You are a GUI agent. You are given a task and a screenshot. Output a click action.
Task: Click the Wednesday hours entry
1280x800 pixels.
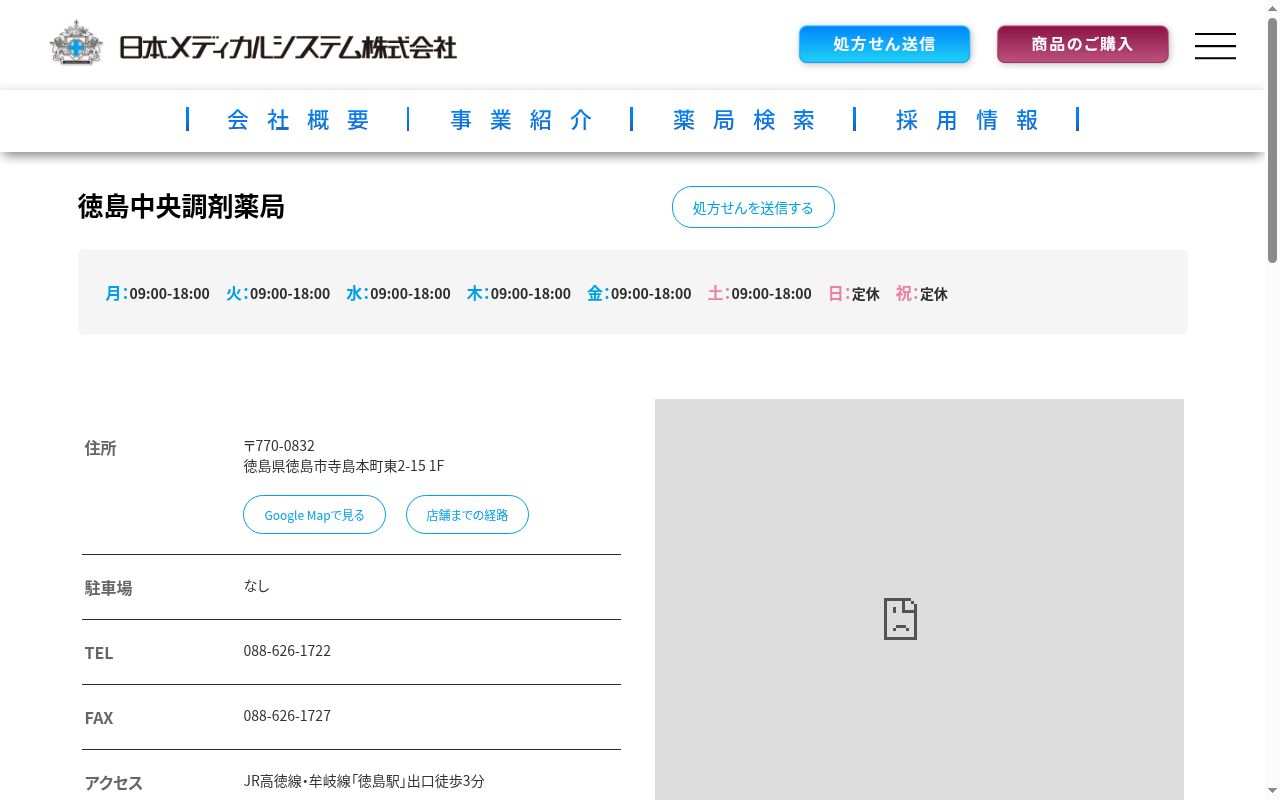click(x=399, y=293)
